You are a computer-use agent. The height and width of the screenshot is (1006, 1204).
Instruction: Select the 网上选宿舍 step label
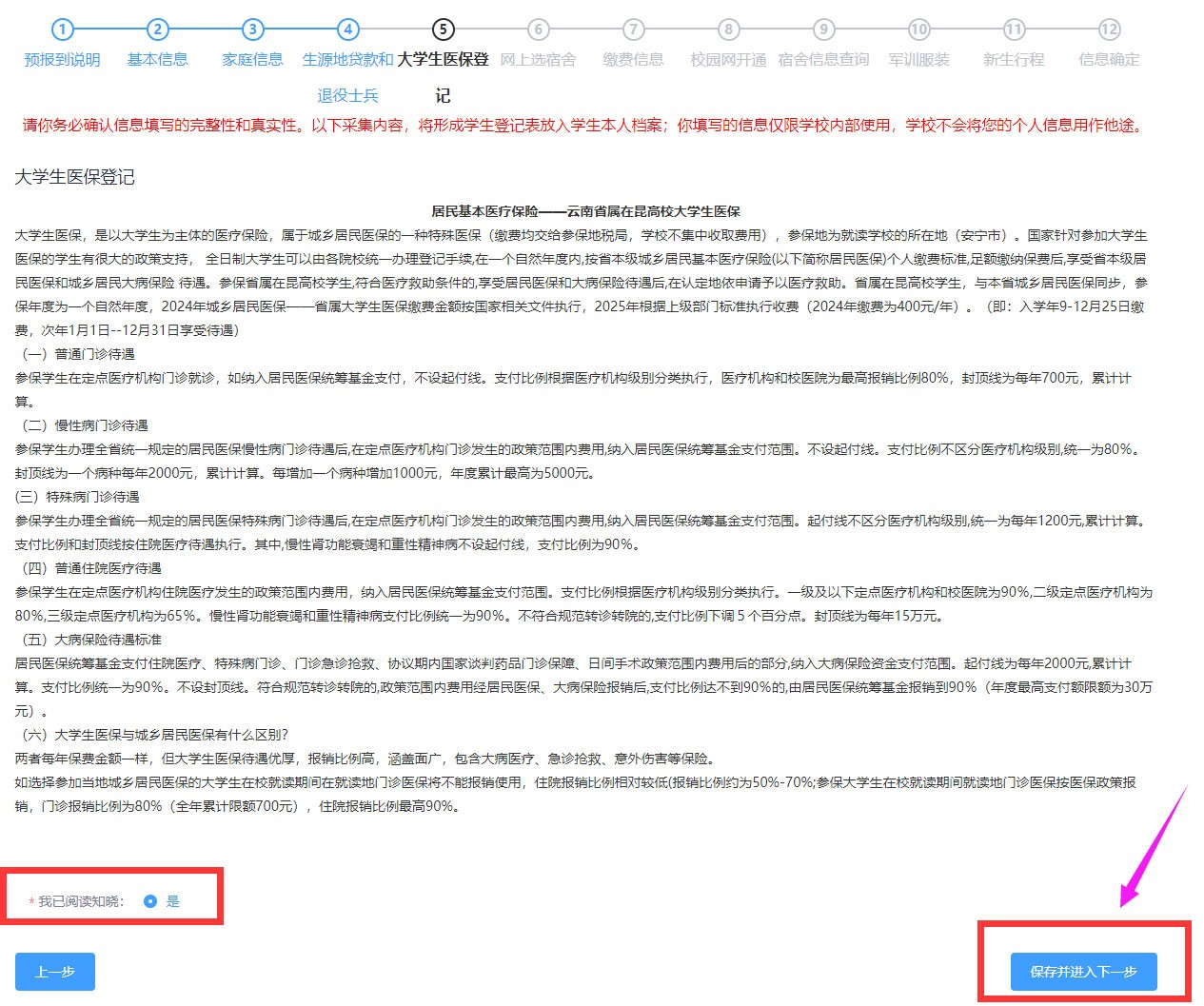tap(539, 59)
